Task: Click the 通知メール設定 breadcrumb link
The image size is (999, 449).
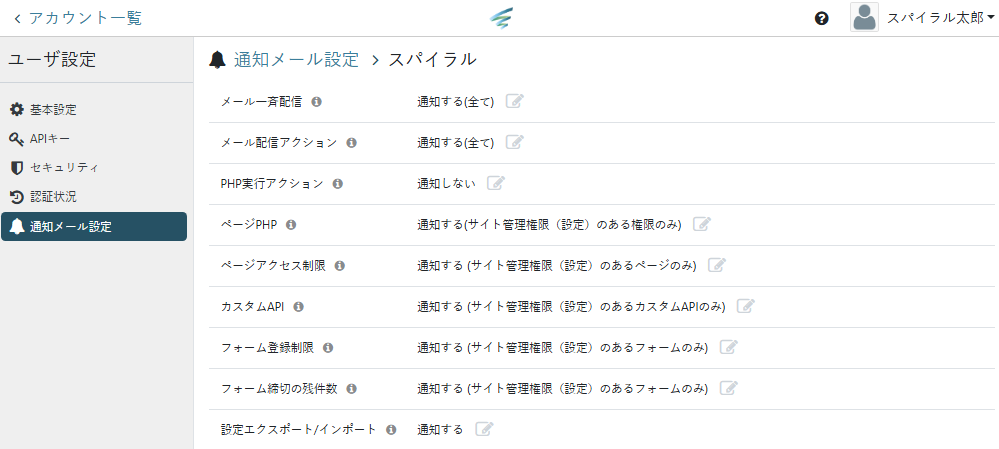Action: point(296,59)
